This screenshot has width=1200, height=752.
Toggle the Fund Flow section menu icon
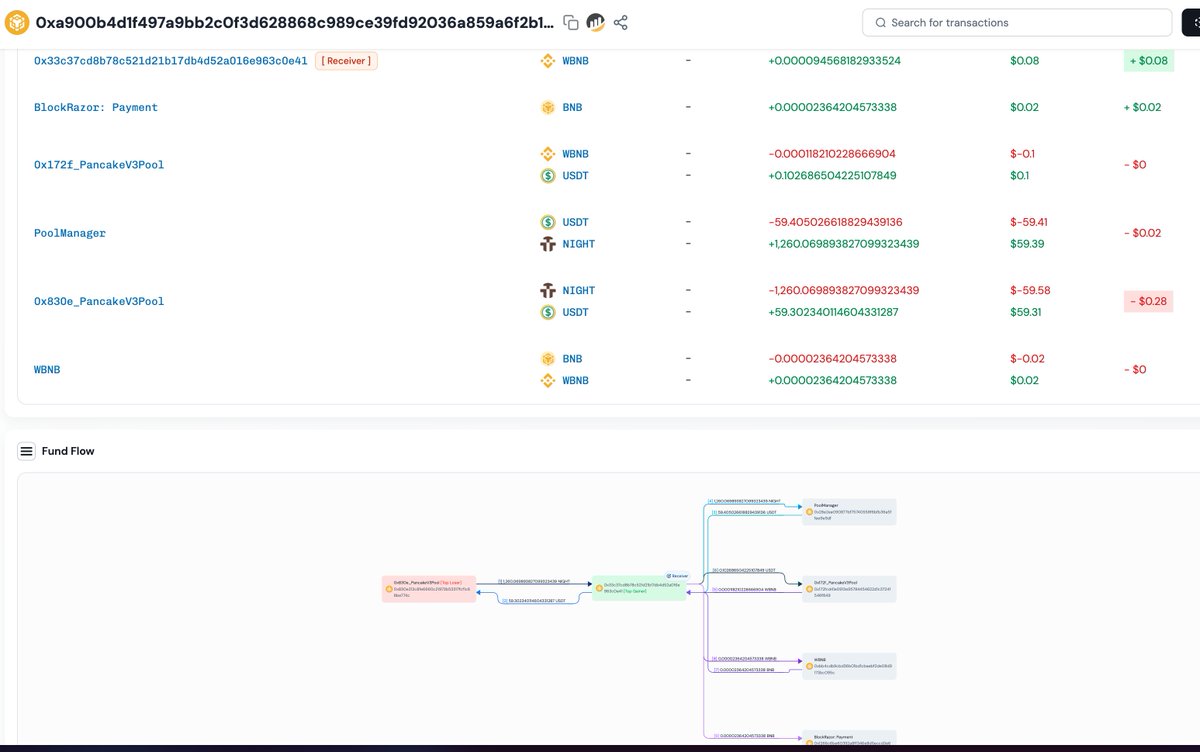click(x=27, y=451)
